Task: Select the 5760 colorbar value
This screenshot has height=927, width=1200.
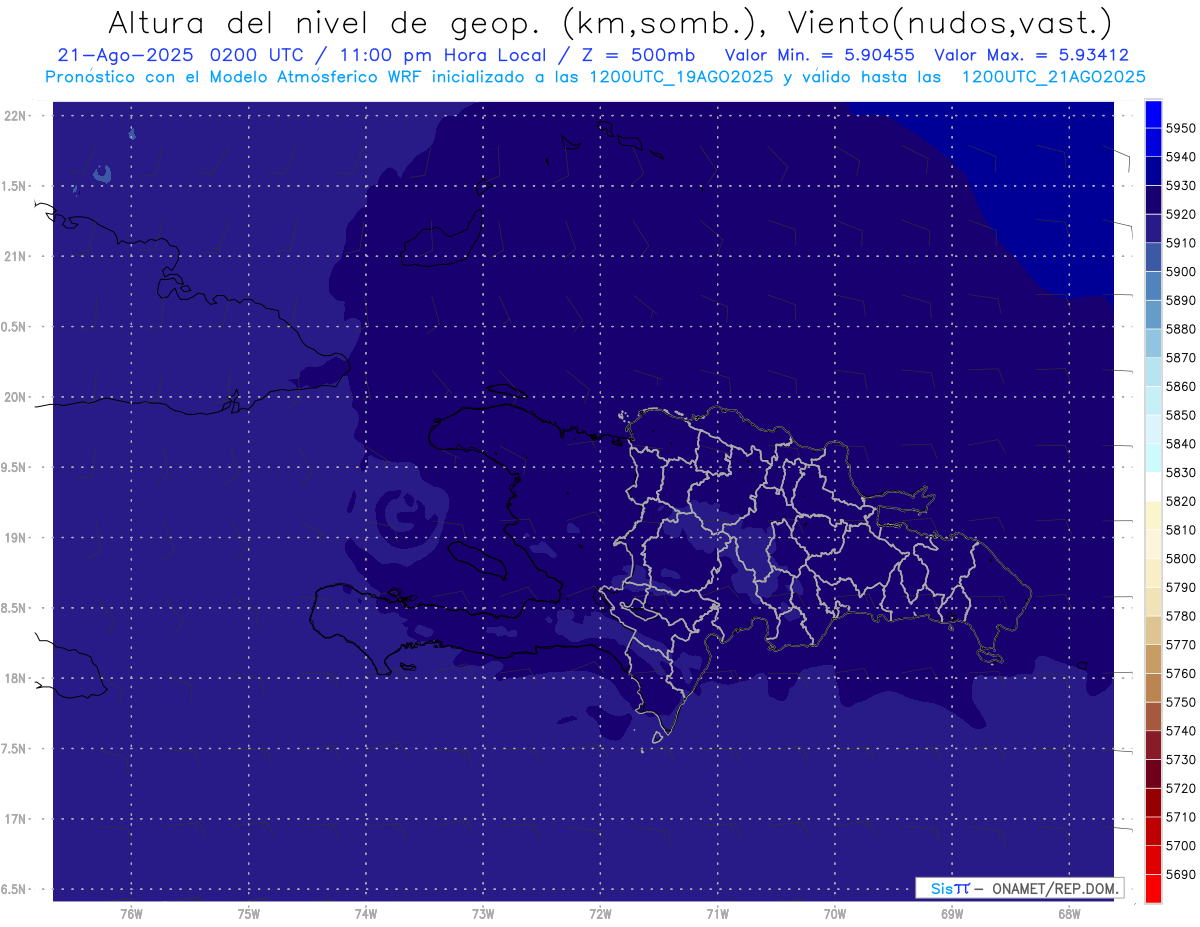Action: 1181,674
